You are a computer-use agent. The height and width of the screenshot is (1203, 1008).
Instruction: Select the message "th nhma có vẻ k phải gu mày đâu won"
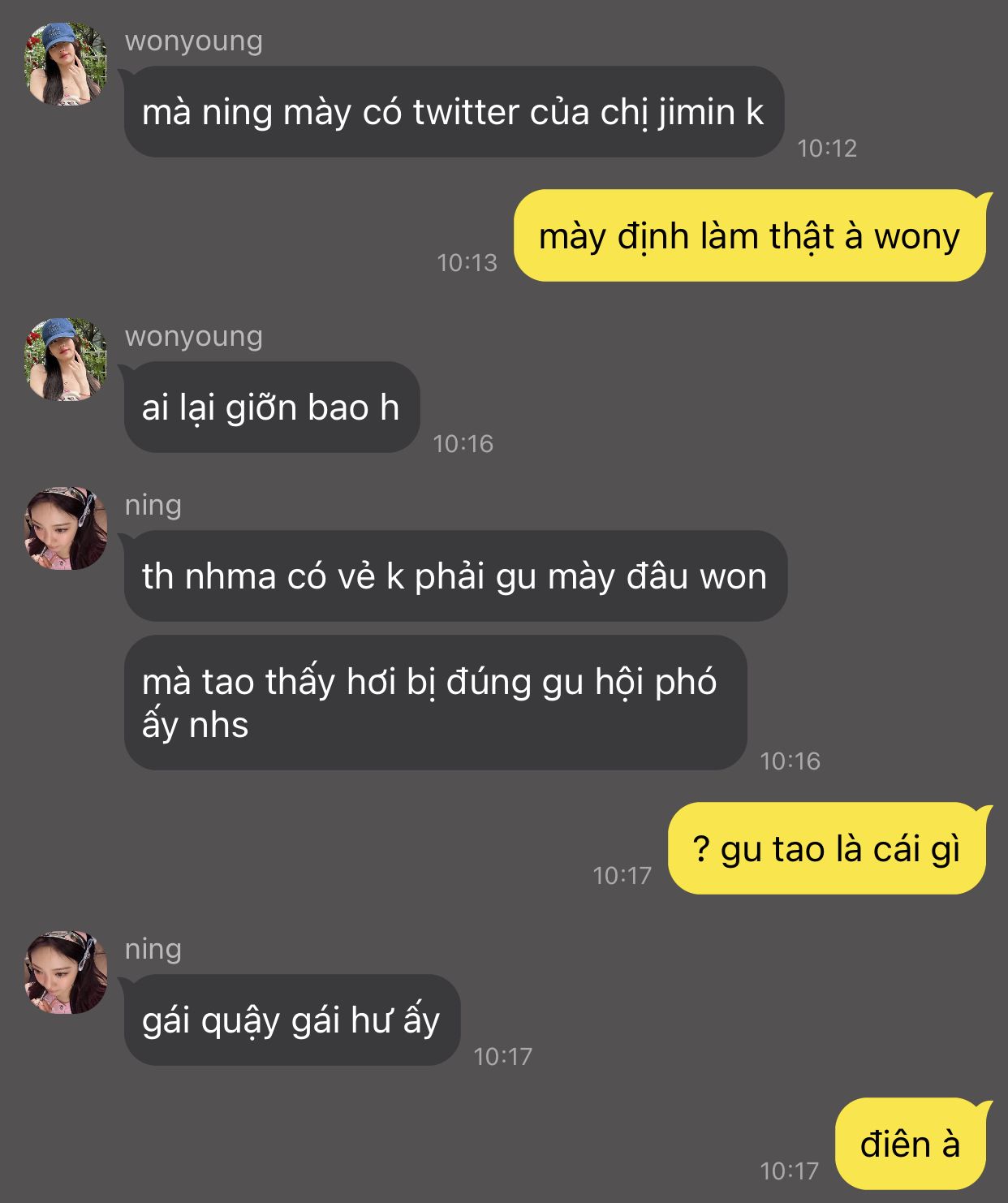tap(455, 576)
